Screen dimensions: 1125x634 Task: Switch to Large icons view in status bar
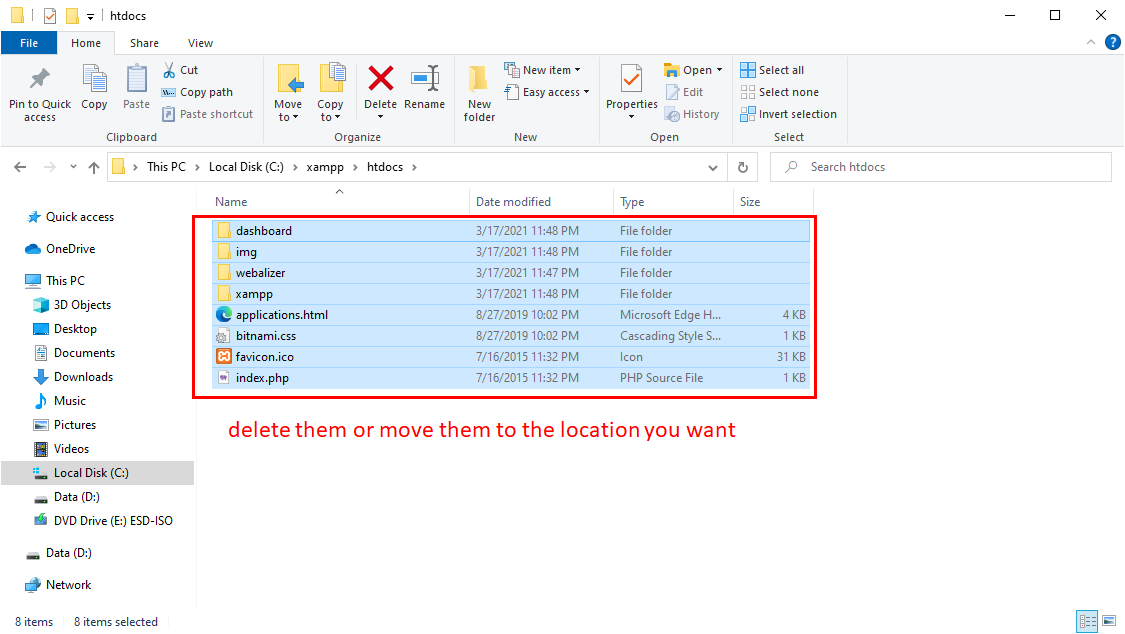coord(1109,621)
